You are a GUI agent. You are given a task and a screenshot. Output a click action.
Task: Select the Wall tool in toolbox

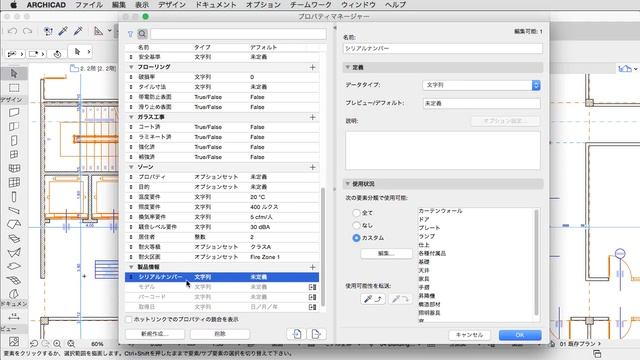pyautogui.click(x=14, y=112)
